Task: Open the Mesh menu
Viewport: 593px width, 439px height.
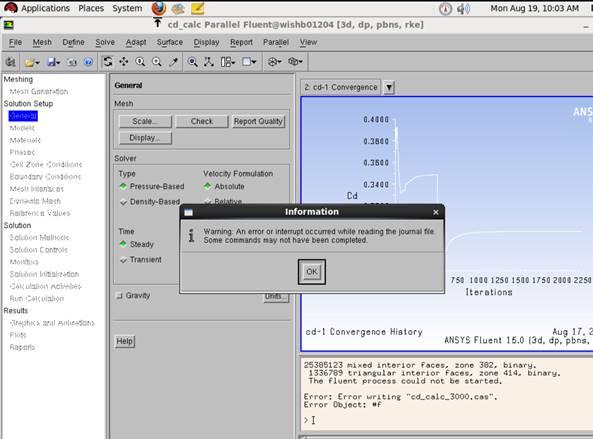Action: (x=42, y=42)
